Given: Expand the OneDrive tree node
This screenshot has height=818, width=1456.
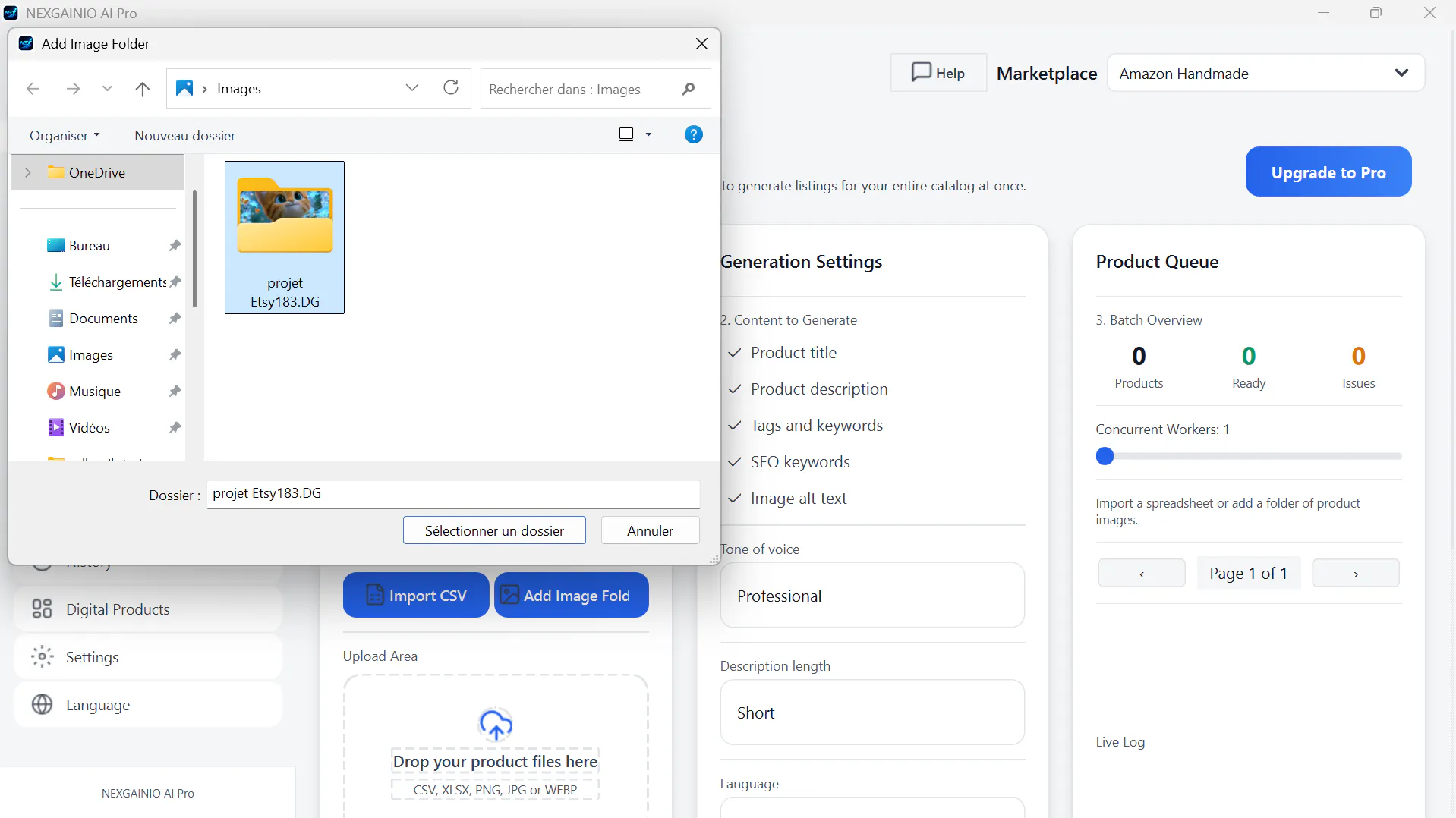Looking at the screenshot, I should tap(28, 172).
